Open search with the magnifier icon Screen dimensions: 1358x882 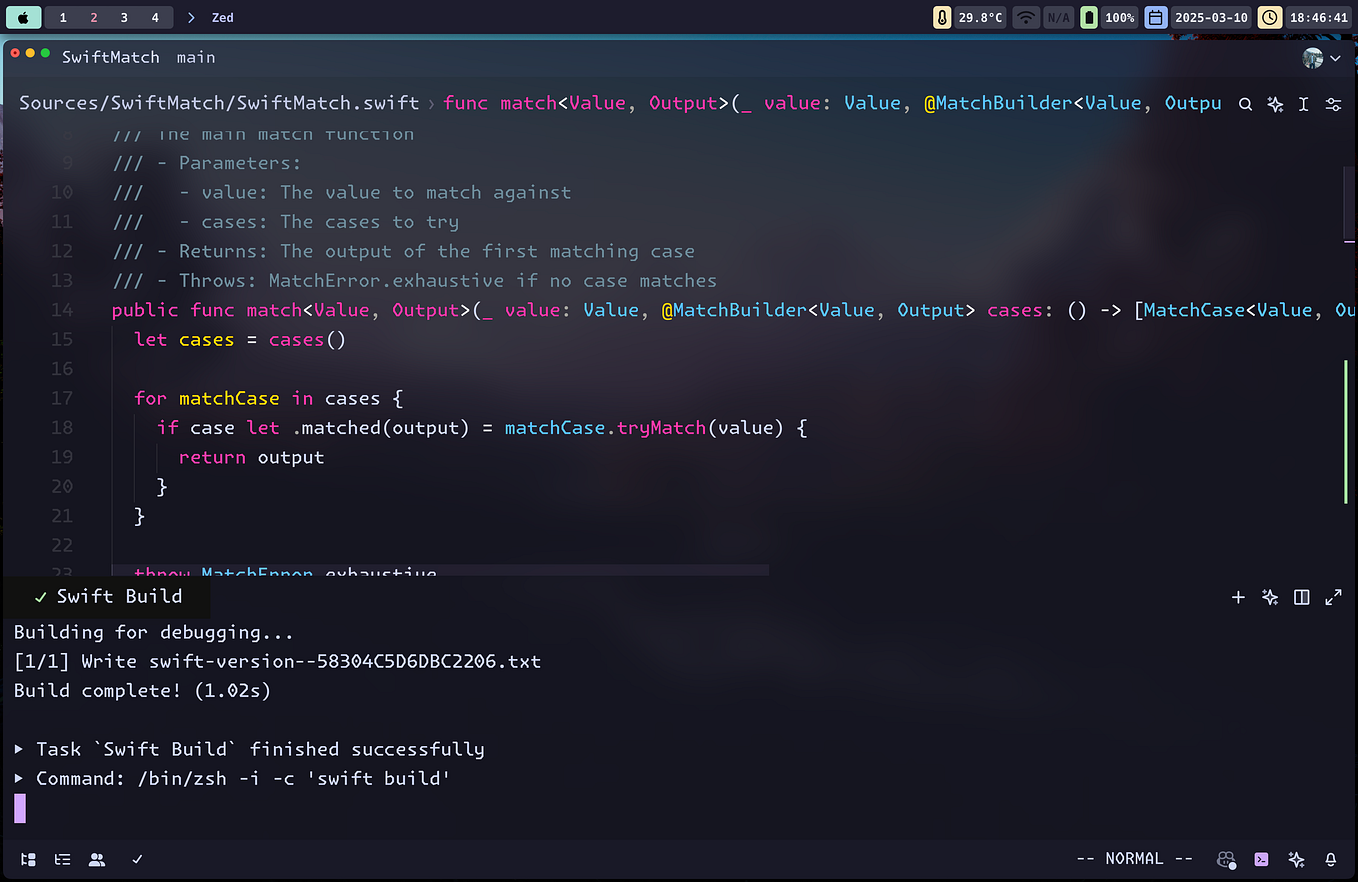(1245, 103)
